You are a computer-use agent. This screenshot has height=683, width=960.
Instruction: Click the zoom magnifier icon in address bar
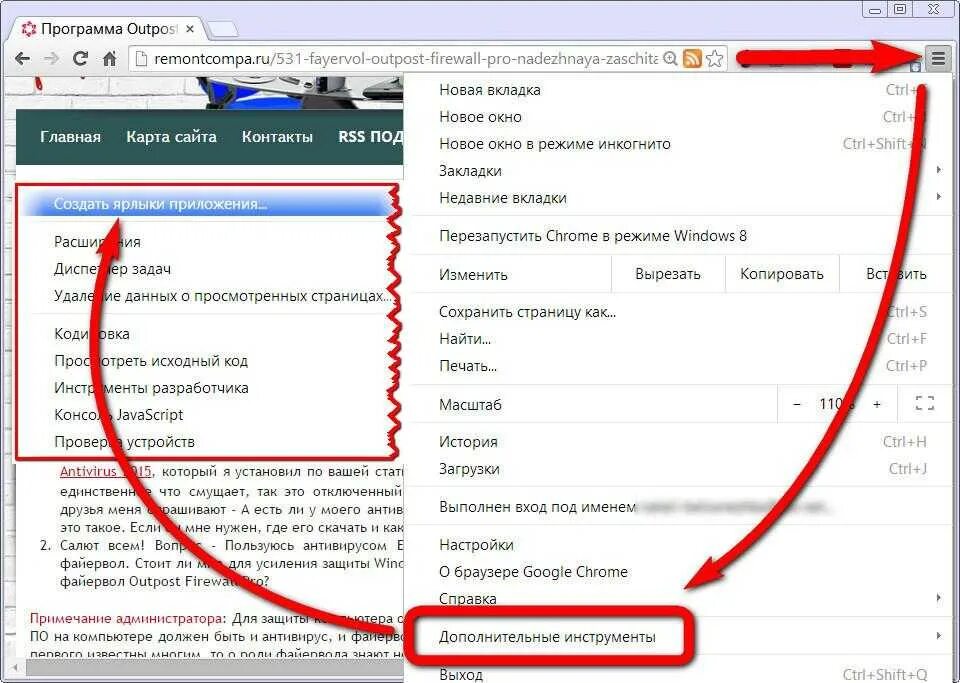670,59
